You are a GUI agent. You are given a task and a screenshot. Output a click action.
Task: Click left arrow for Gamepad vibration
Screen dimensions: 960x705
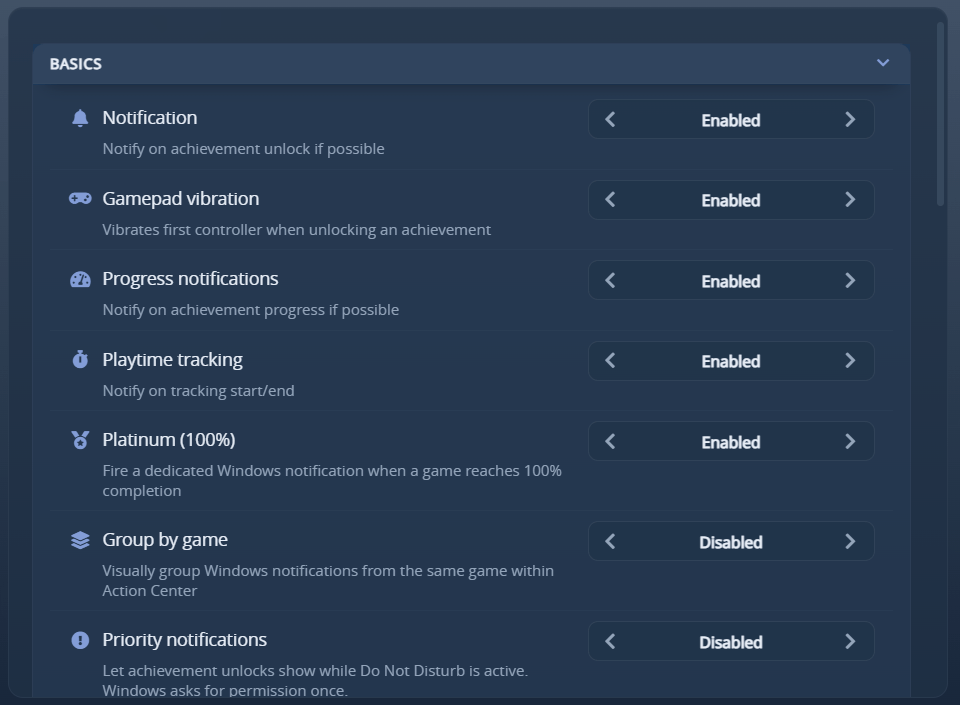[610, 200]
